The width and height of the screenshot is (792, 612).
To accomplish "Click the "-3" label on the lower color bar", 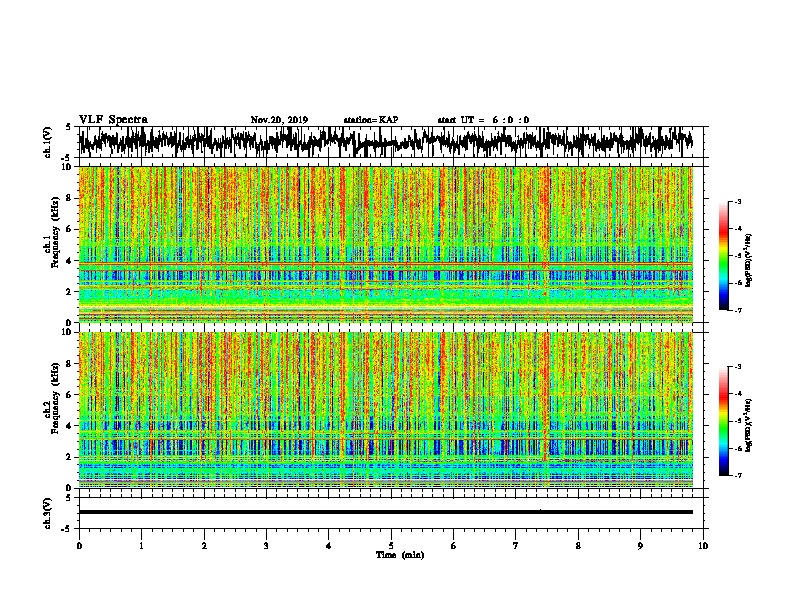I will point(738,367).
